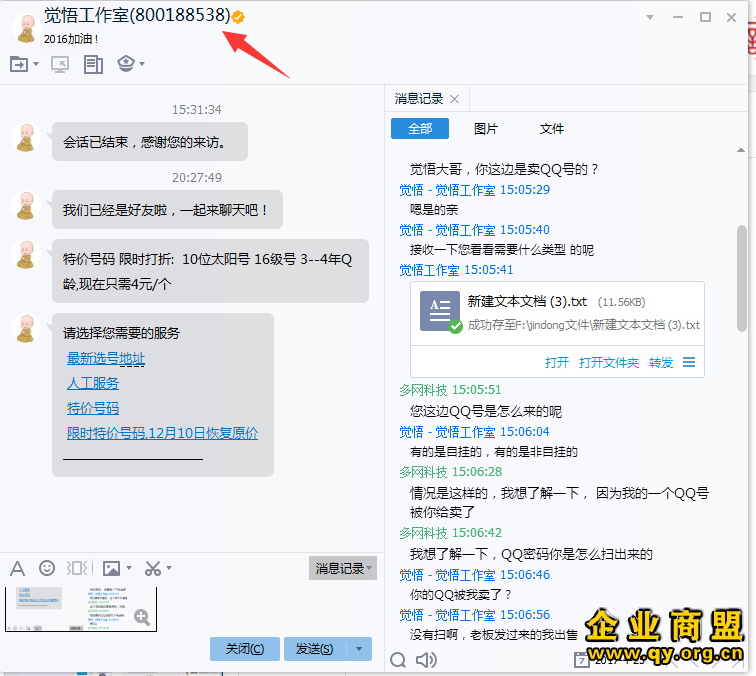The height and width of the screenshot is (676, 756).
Task: Open the 新建文本文档 (3).txt file card icon
Action: tap(441, 311)
